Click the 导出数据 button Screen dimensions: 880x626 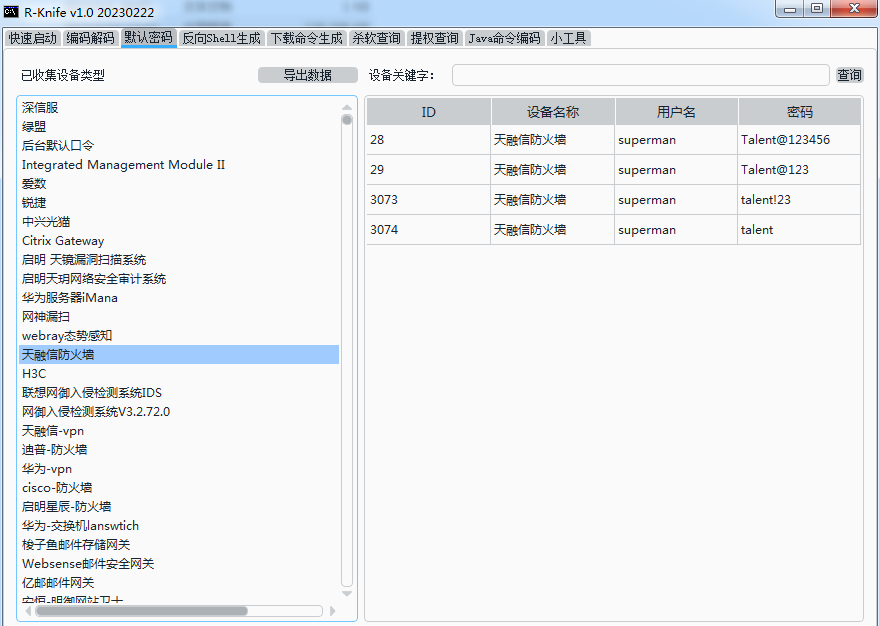(308, 75)
